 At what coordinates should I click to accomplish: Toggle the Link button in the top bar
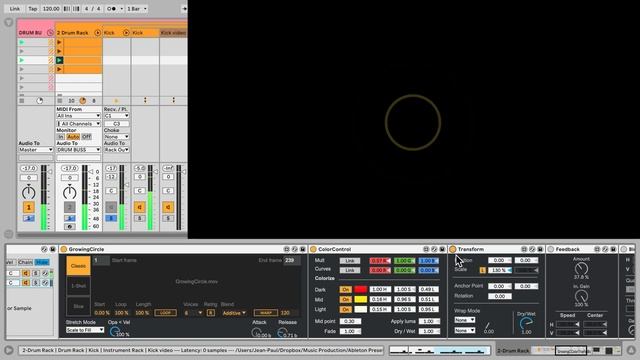[x=14, y=9]
